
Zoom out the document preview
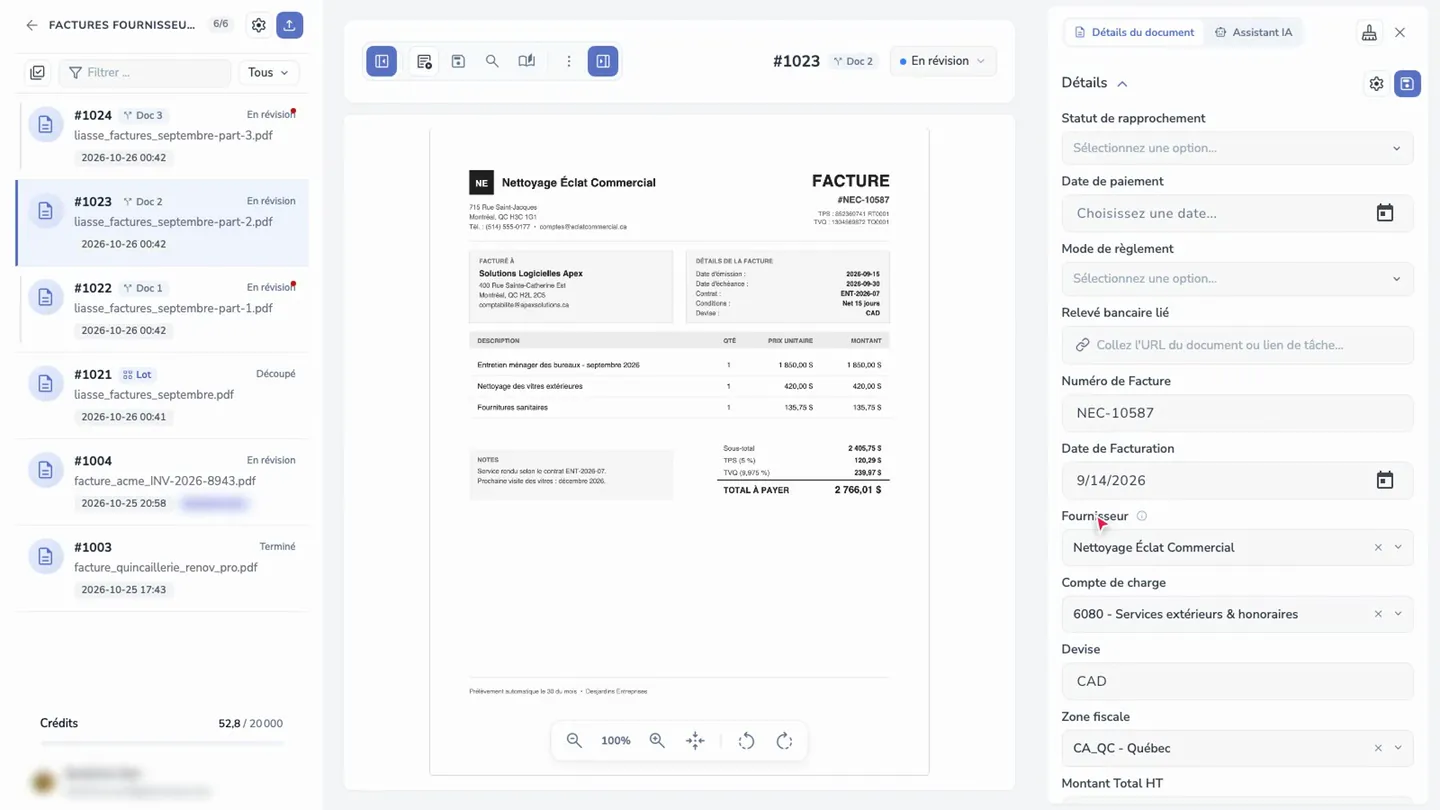point(574,741)
